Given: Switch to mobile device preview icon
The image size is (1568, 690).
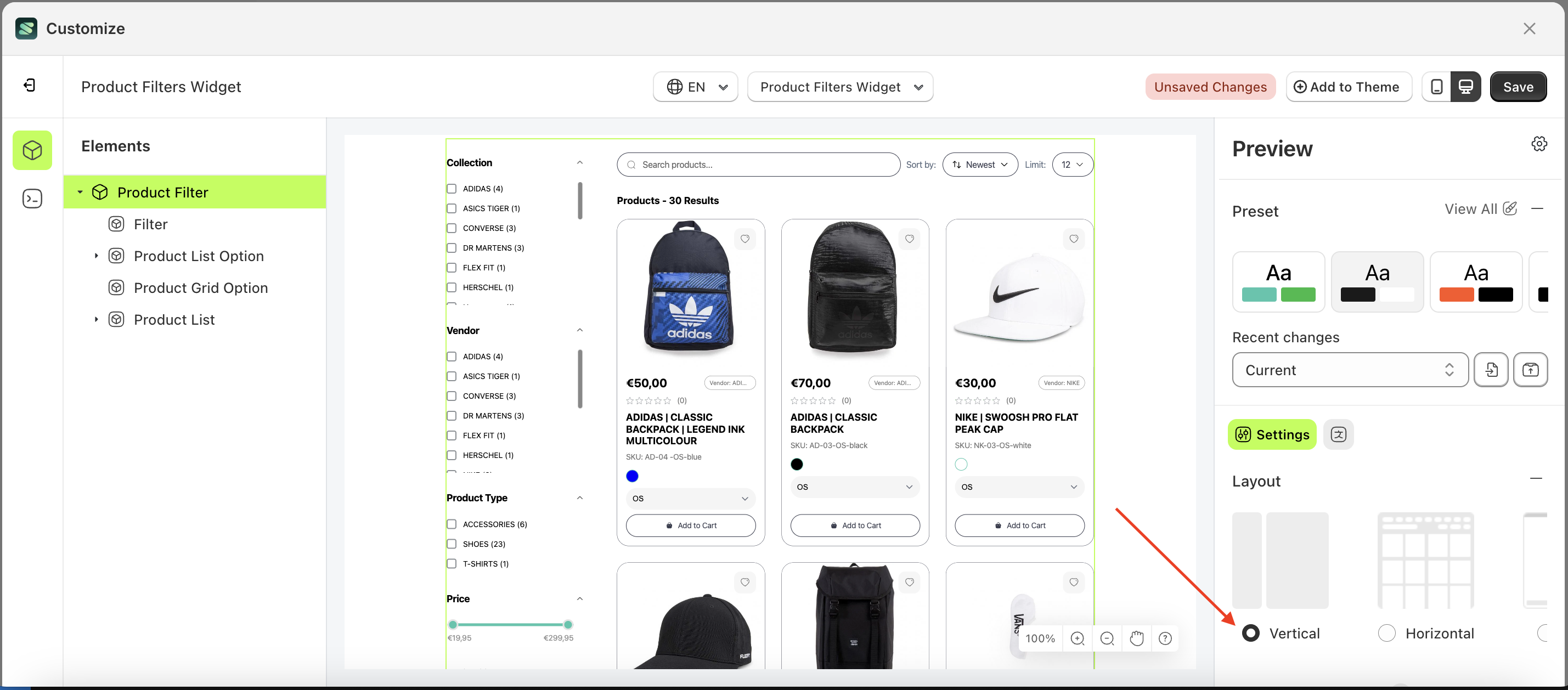Looking at the screenshot, I should 1436,87.
